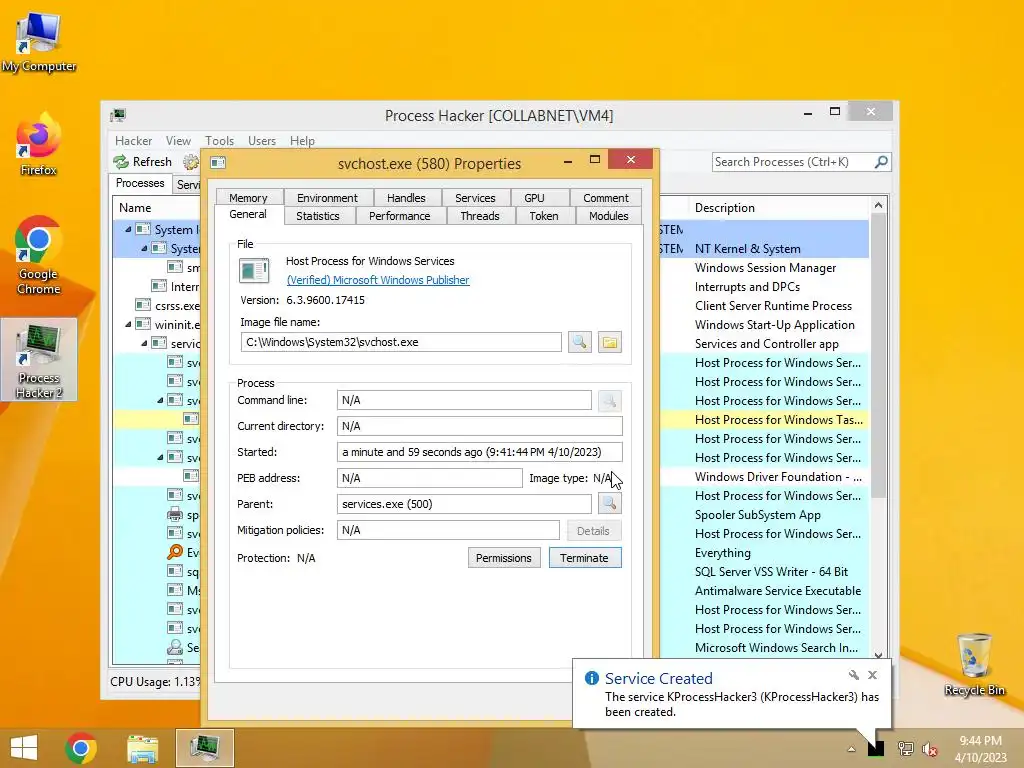Viewport: 1024px width, 768px height.
Task: Select Recycle Bin desktop icon
Action: tap(974, 664)
